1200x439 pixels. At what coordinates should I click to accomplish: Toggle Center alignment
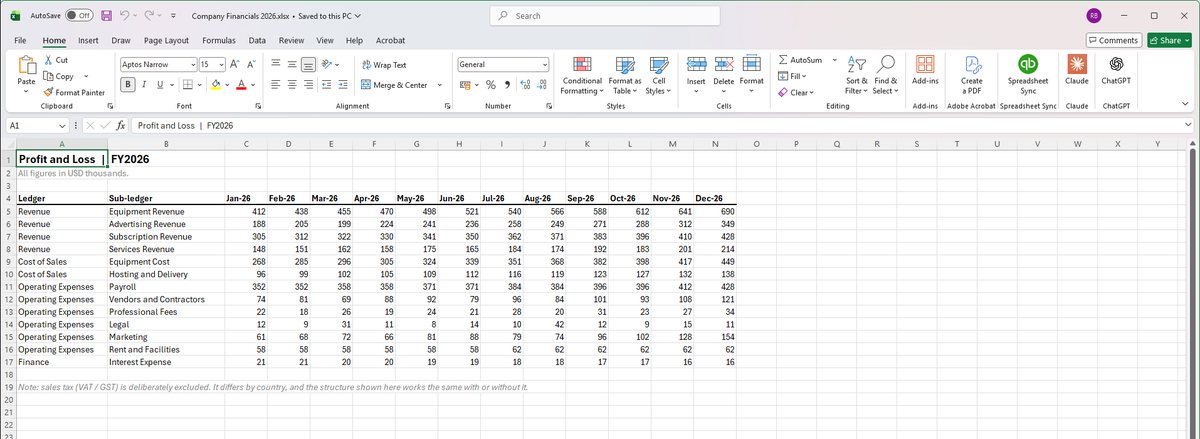[x=292, y=85]
